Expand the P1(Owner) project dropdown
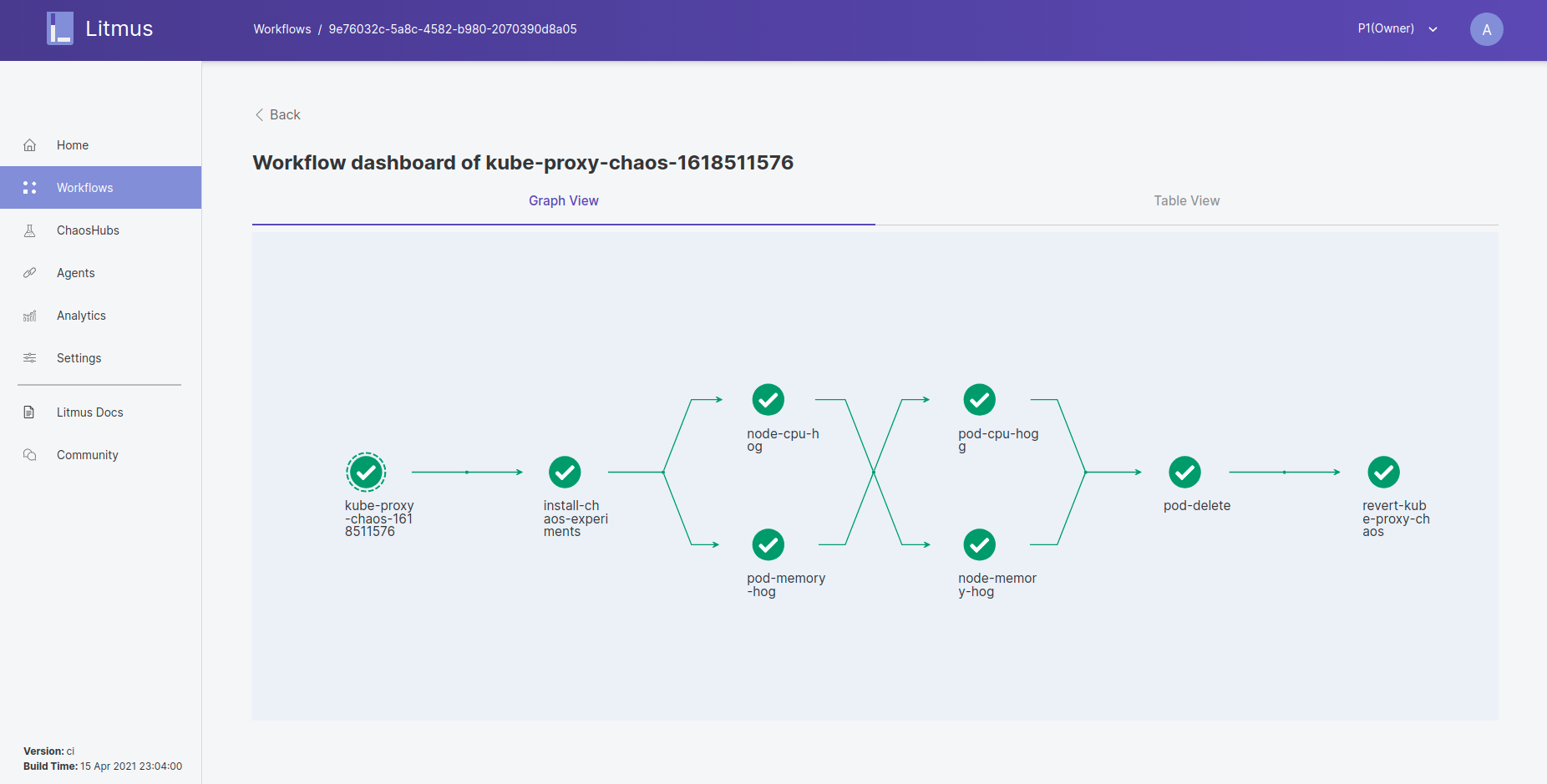The height and width of the screenshot is (784, 1547). tap(1397, 28)
